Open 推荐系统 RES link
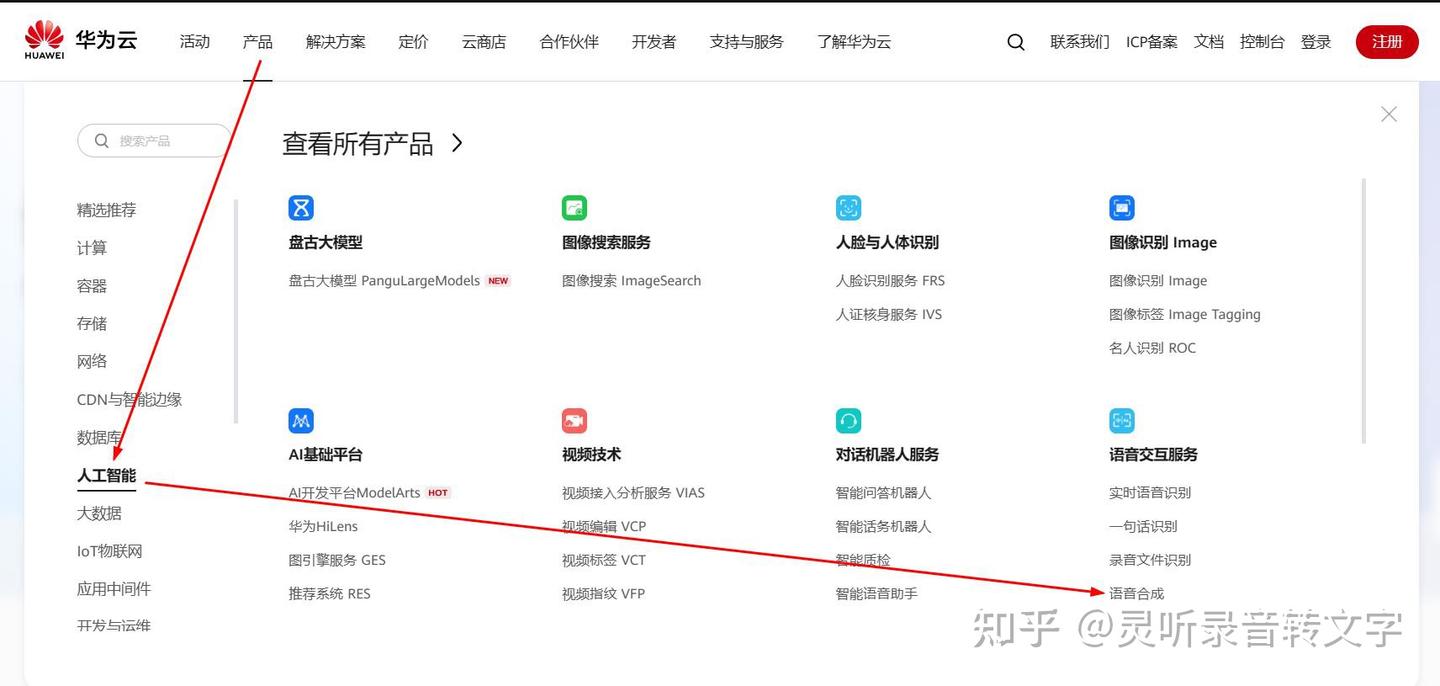The image size is (1440, 686). click(330, 595)
